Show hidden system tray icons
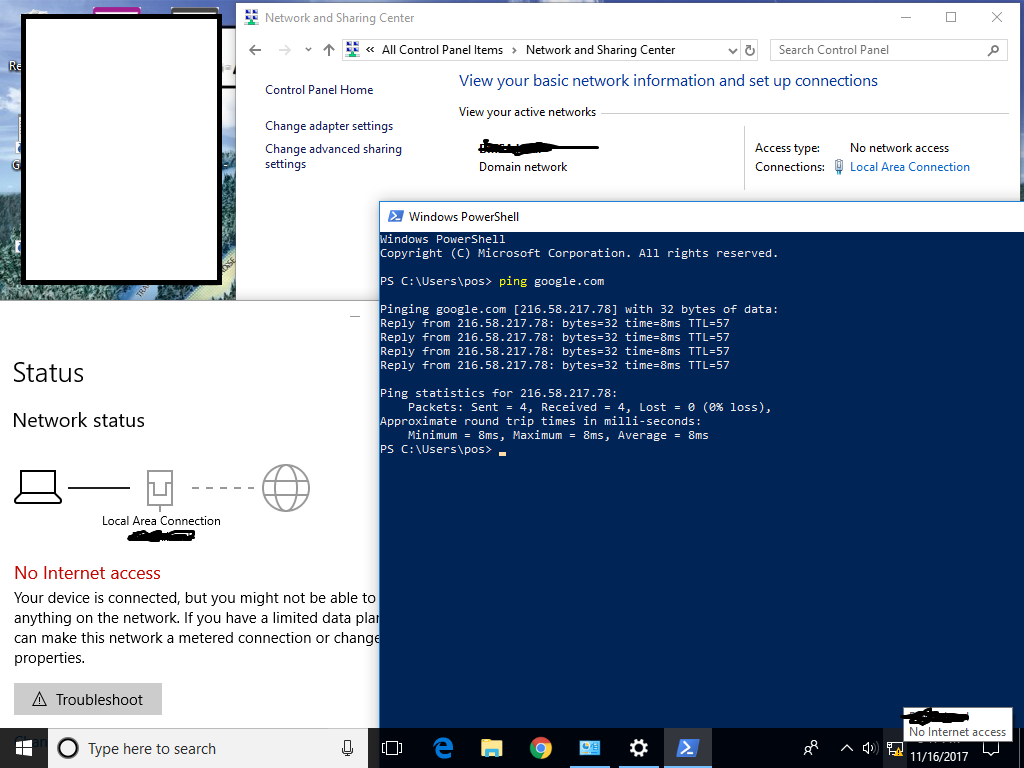Viewport: 1024px width, 768px height. (x=846, y=748)
